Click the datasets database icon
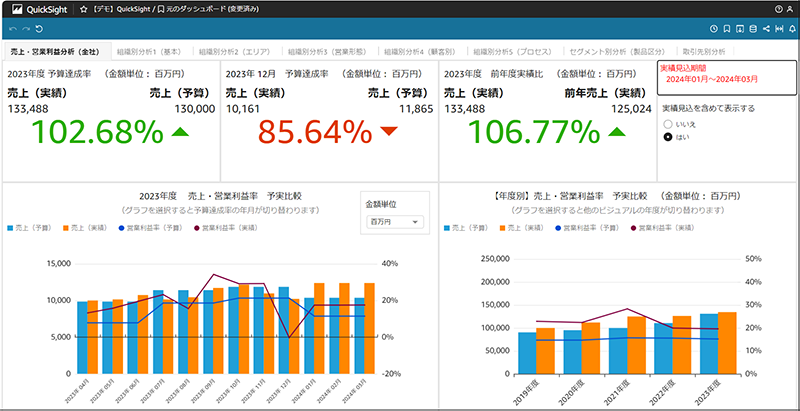Viewport: 800px width, 411px height. tap(752, 29)
